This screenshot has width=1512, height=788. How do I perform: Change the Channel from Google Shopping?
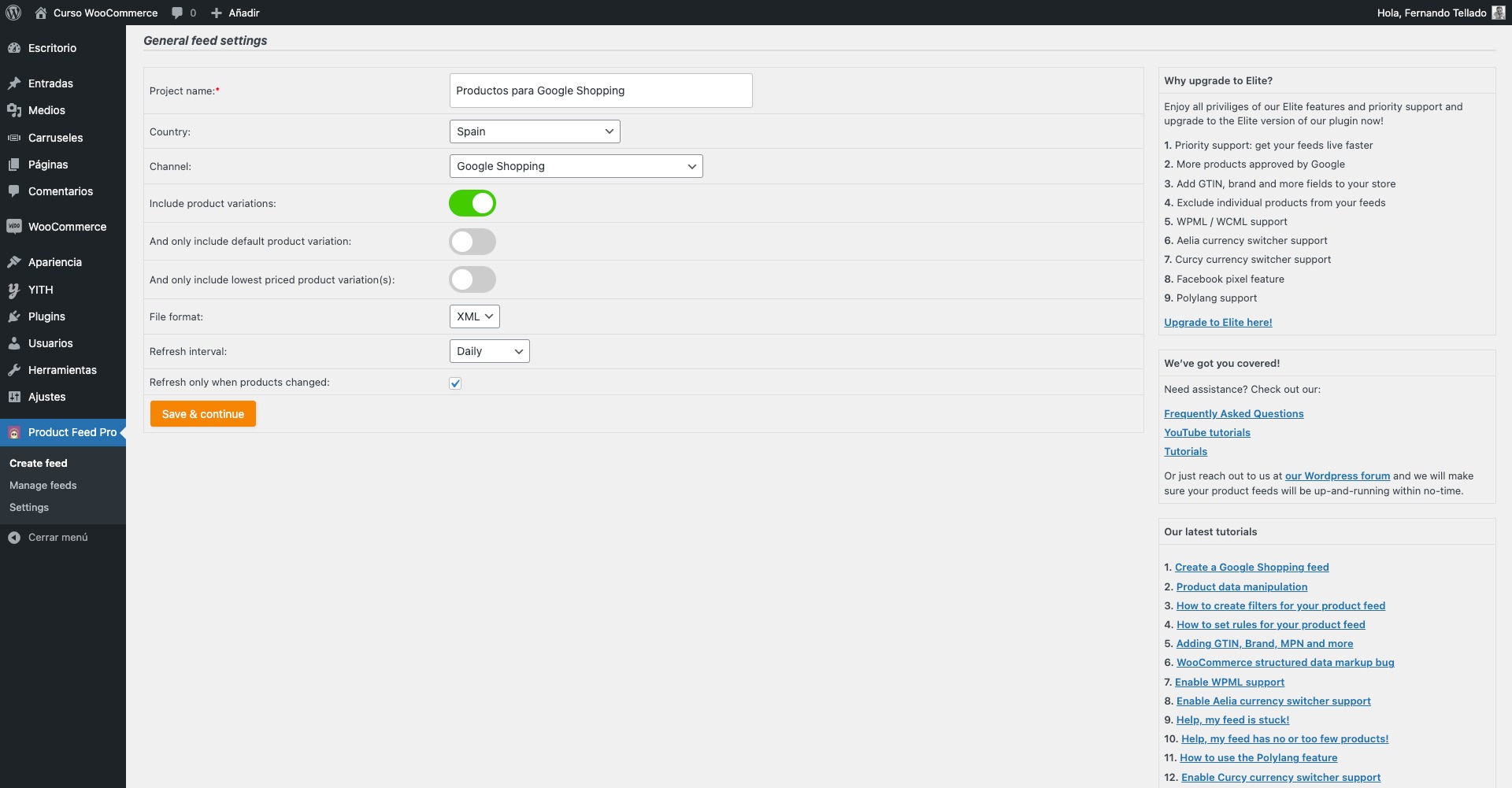coord(576,166)
